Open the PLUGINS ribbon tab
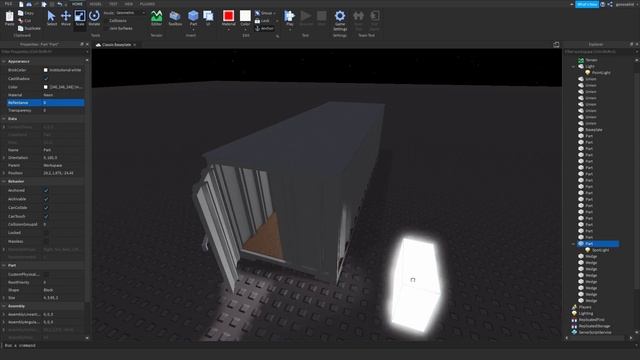Viewport: 640px width, 360px height. (x=147, y=4)
